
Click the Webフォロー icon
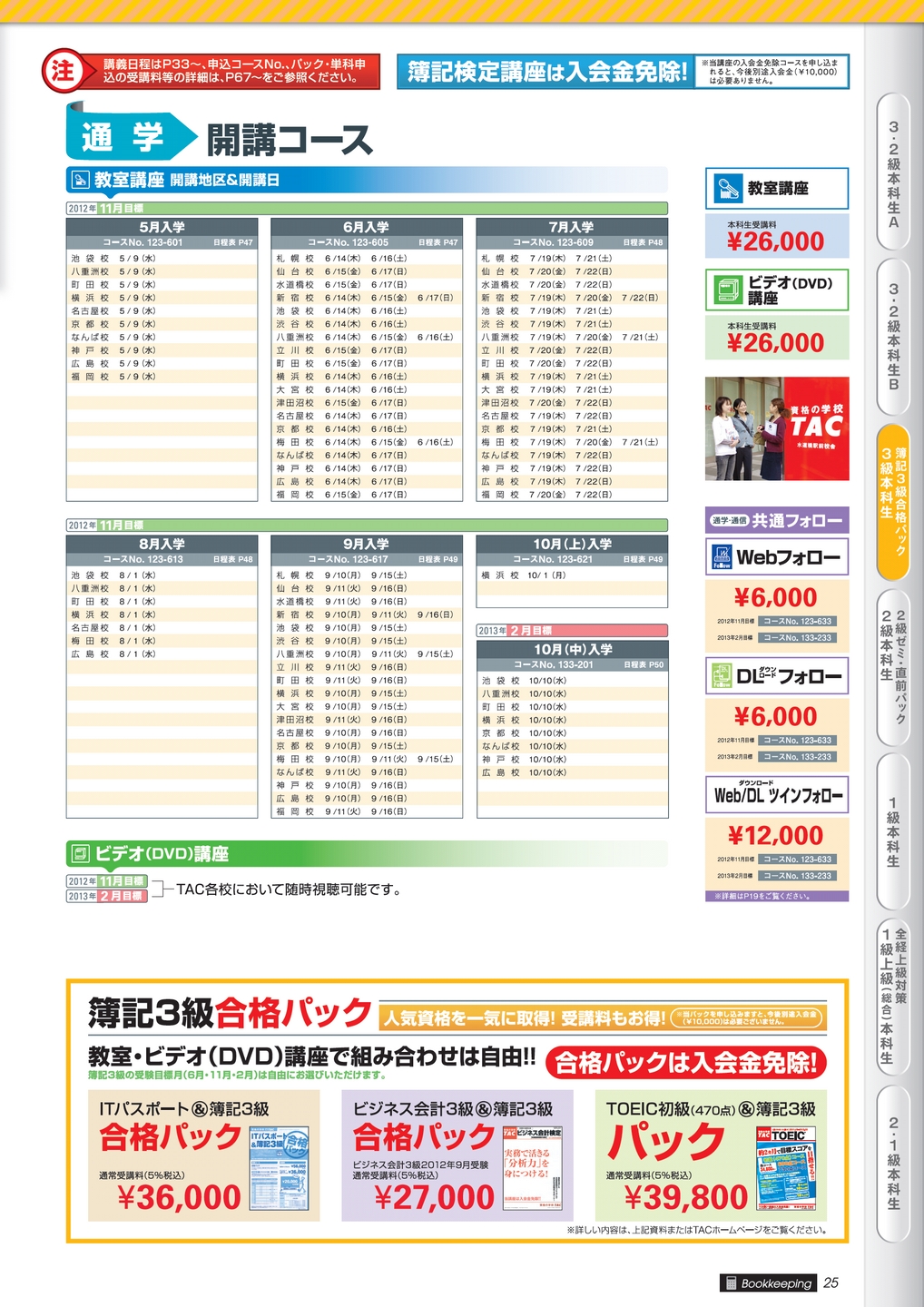pyautogui.click(x=722, y=557)
